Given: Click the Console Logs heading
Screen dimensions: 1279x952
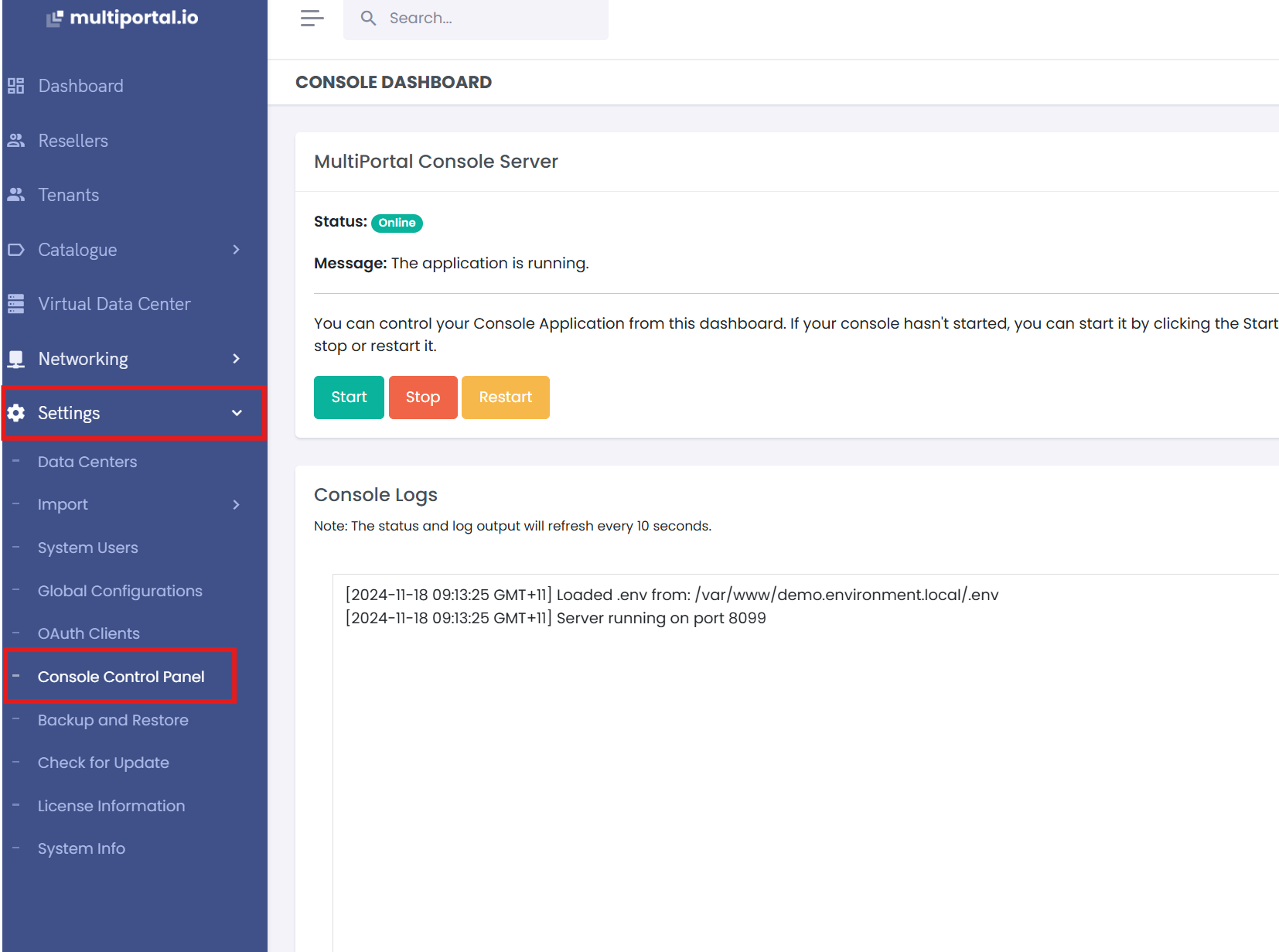Looking at the screenshot, I should pos(376,495).
